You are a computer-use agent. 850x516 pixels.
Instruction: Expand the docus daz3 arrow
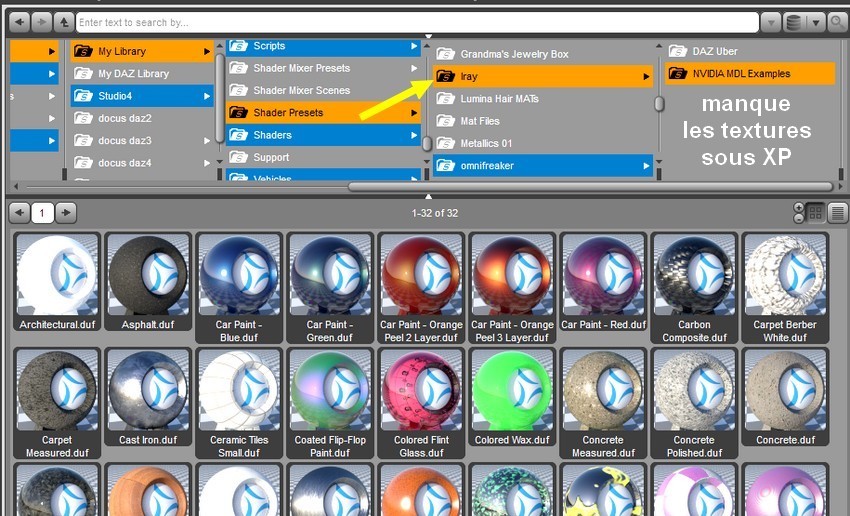207,140
